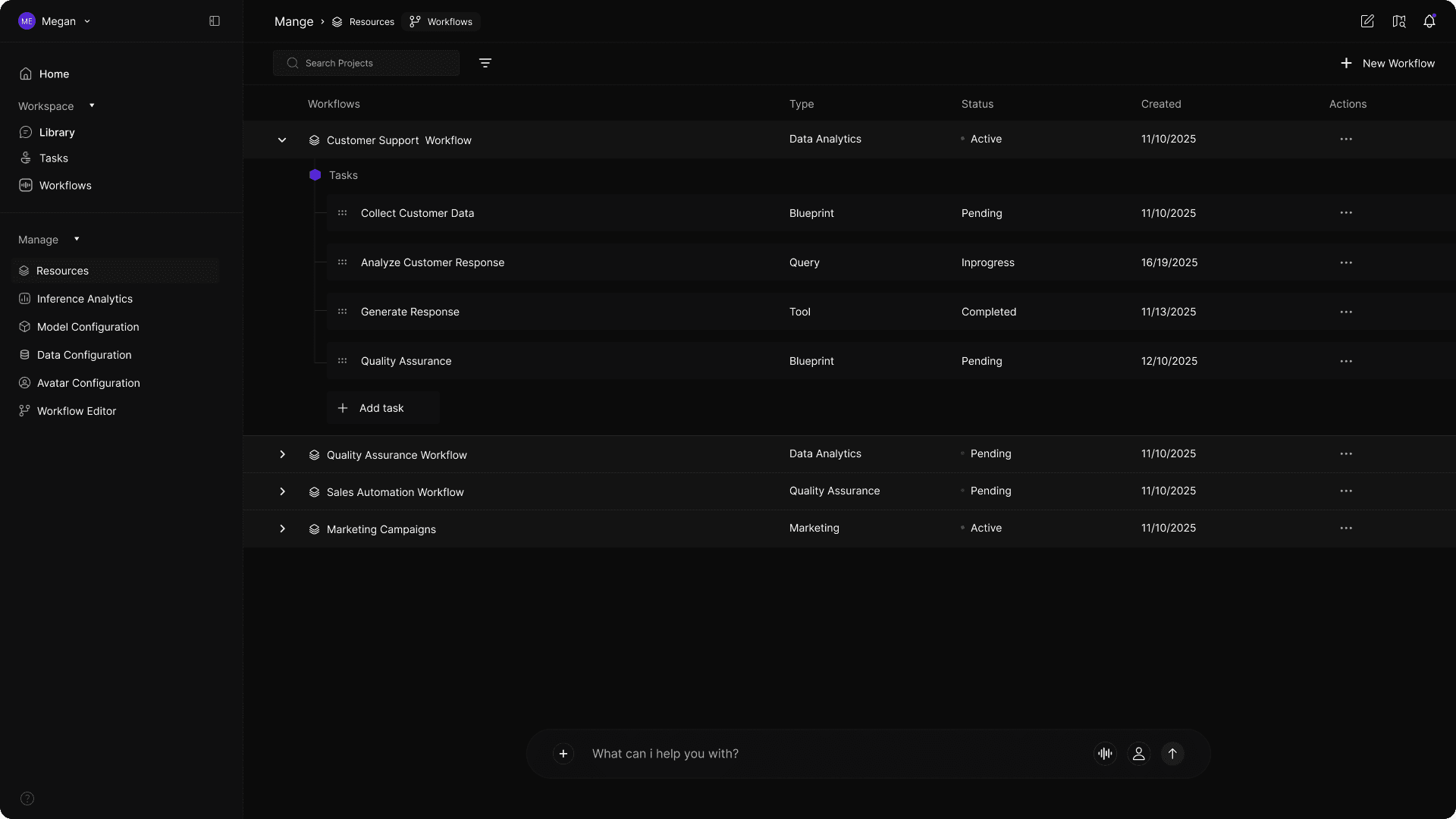The height and width of the screenshot is (819, 1456).
Task: Click the compose edit icon at top right
Action: click(1367, 21)
